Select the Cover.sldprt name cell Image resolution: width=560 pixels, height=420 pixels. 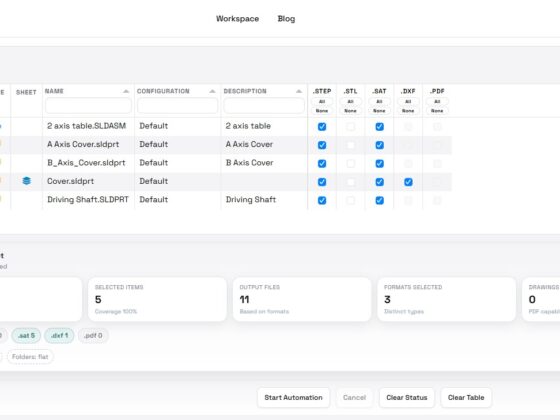[x=89, y=181]
